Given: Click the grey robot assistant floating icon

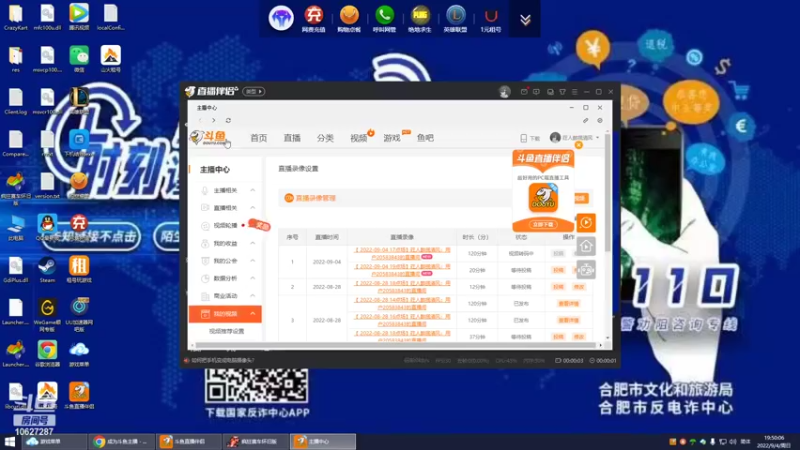Looking at the screenshot, I should pos(586,269).
